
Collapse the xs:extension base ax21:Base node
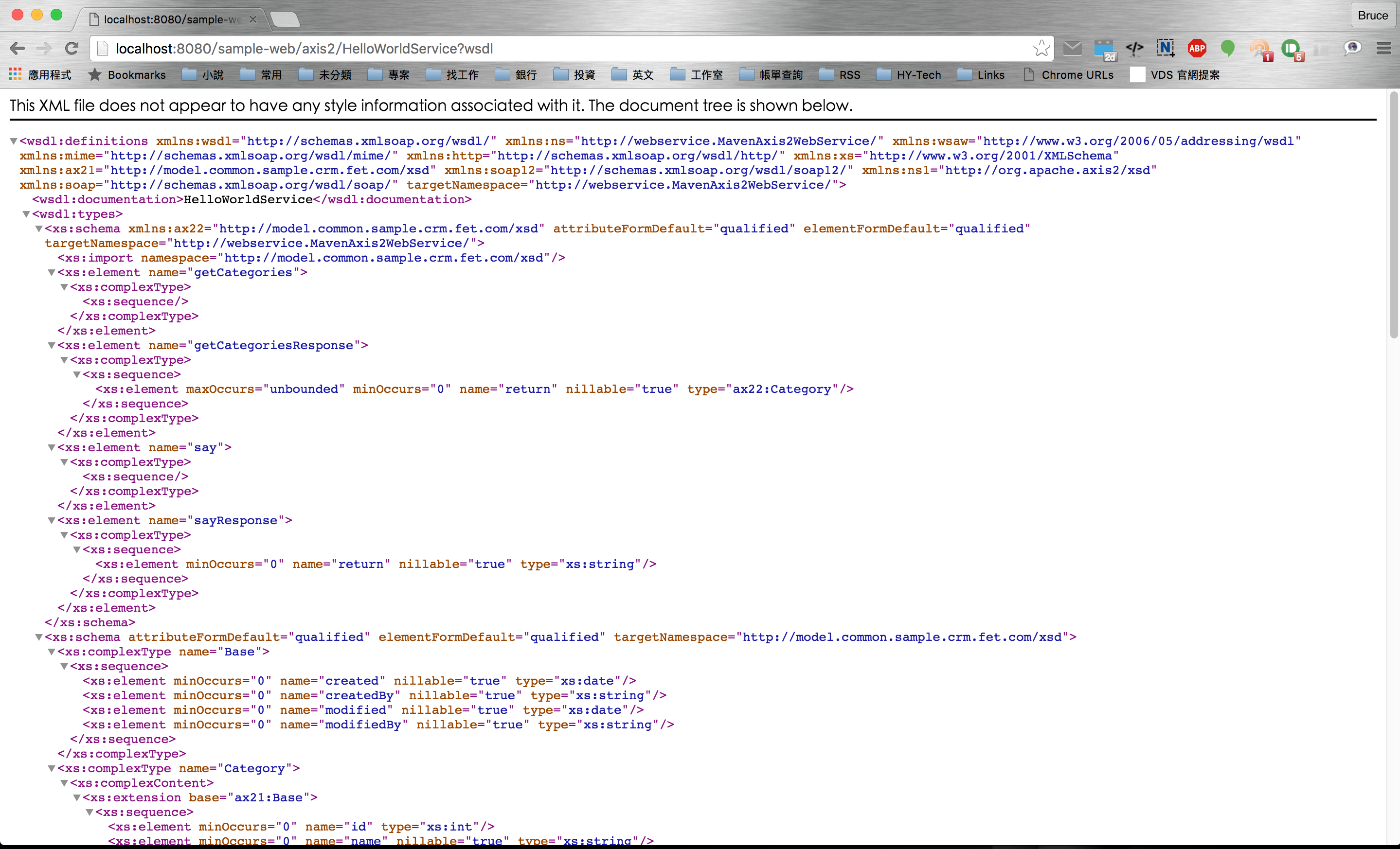(77, 797)
